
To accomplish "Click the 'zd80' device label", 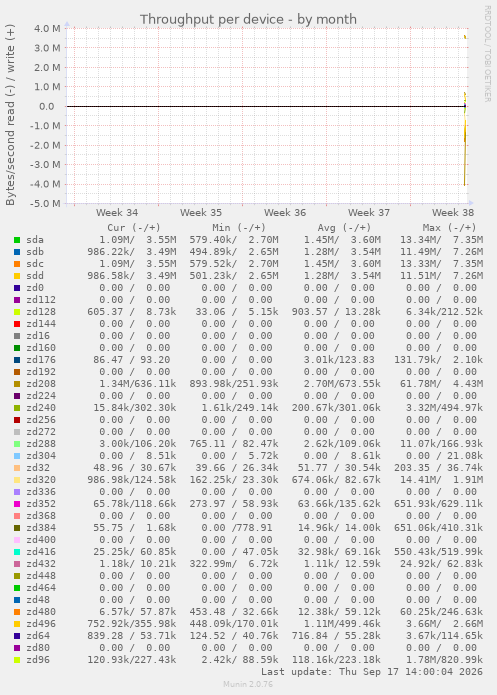I will click(x=38, y=648).
